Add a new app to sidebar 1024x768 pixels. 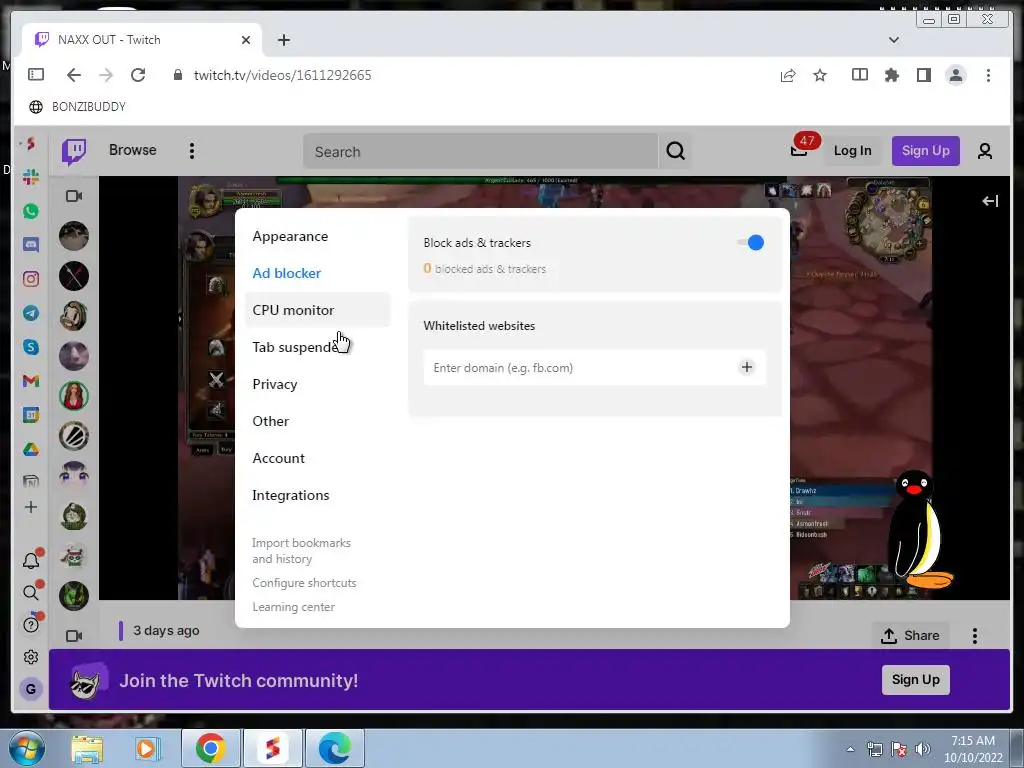31,507
